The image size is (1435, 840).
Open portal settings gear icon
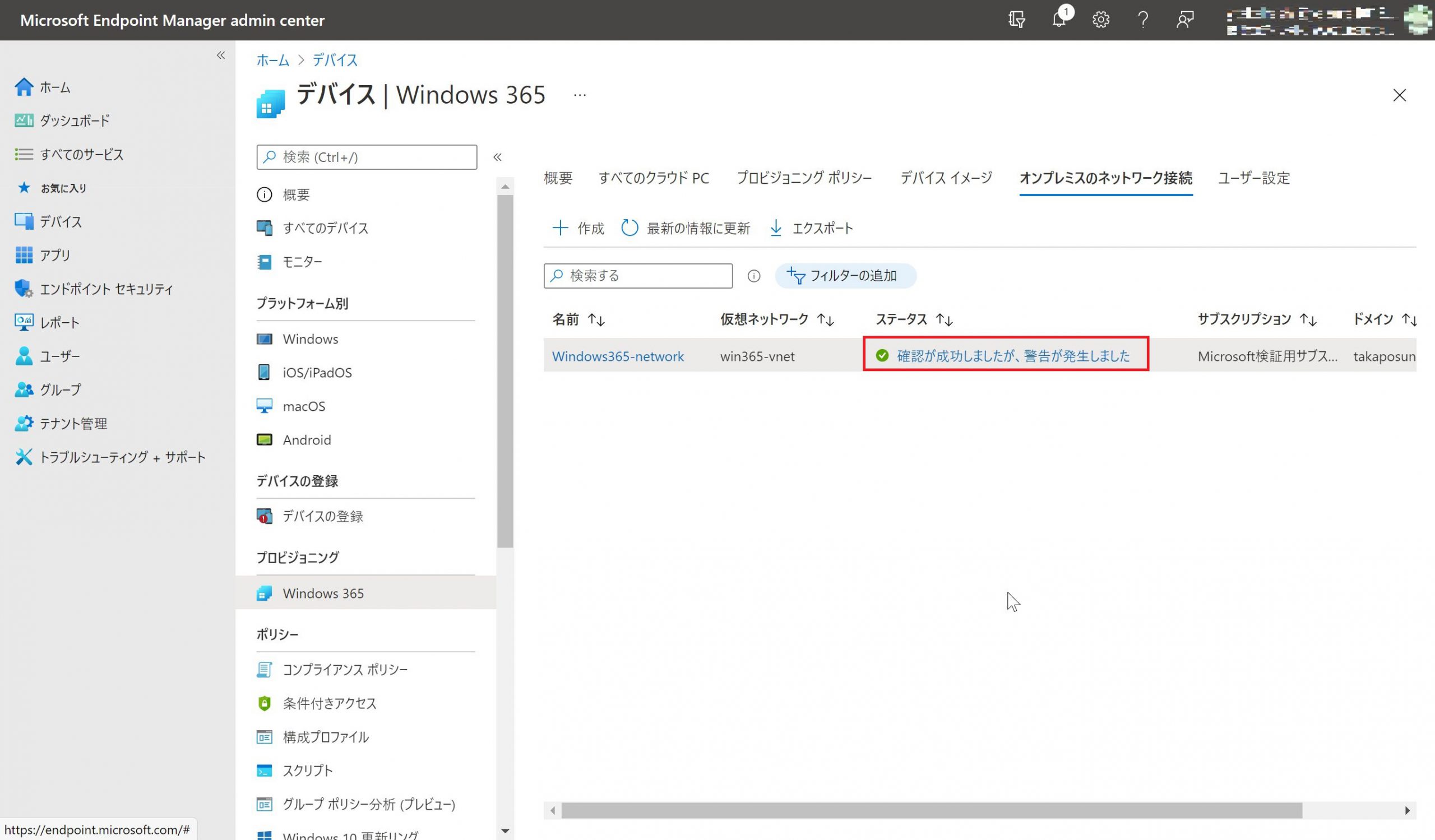click(x=1101, y=20)
